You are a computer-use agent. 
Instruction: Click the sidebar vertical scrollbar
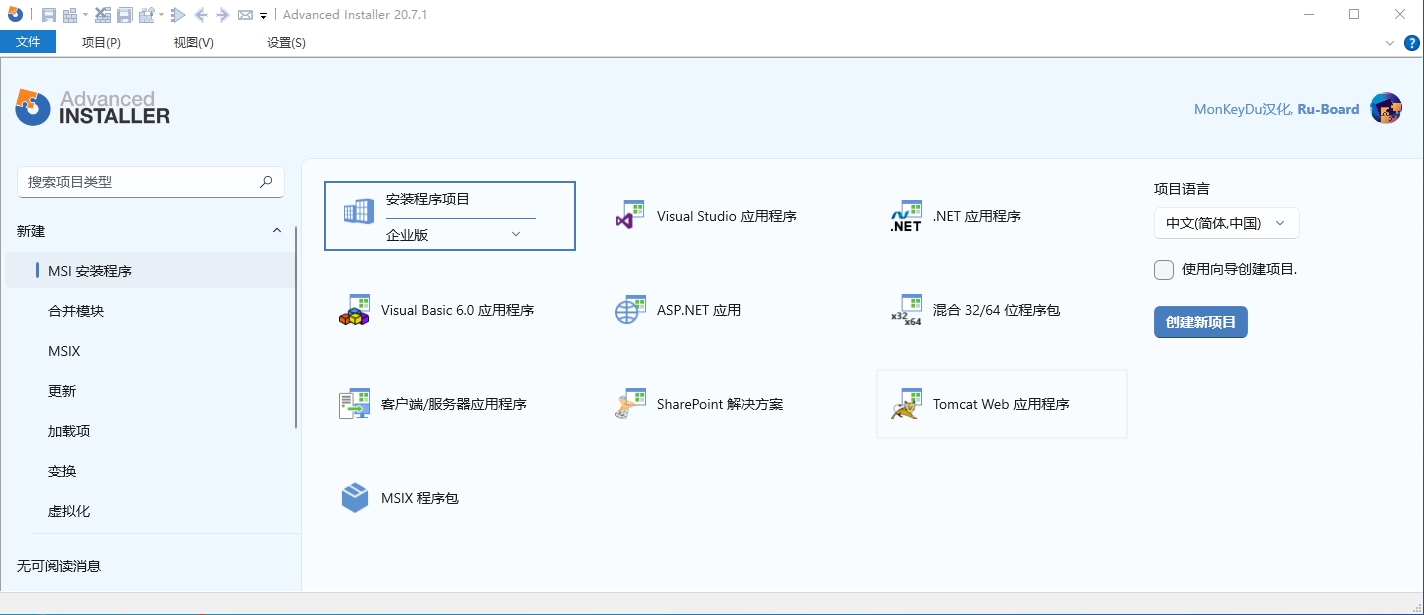[x=296, y=327]
